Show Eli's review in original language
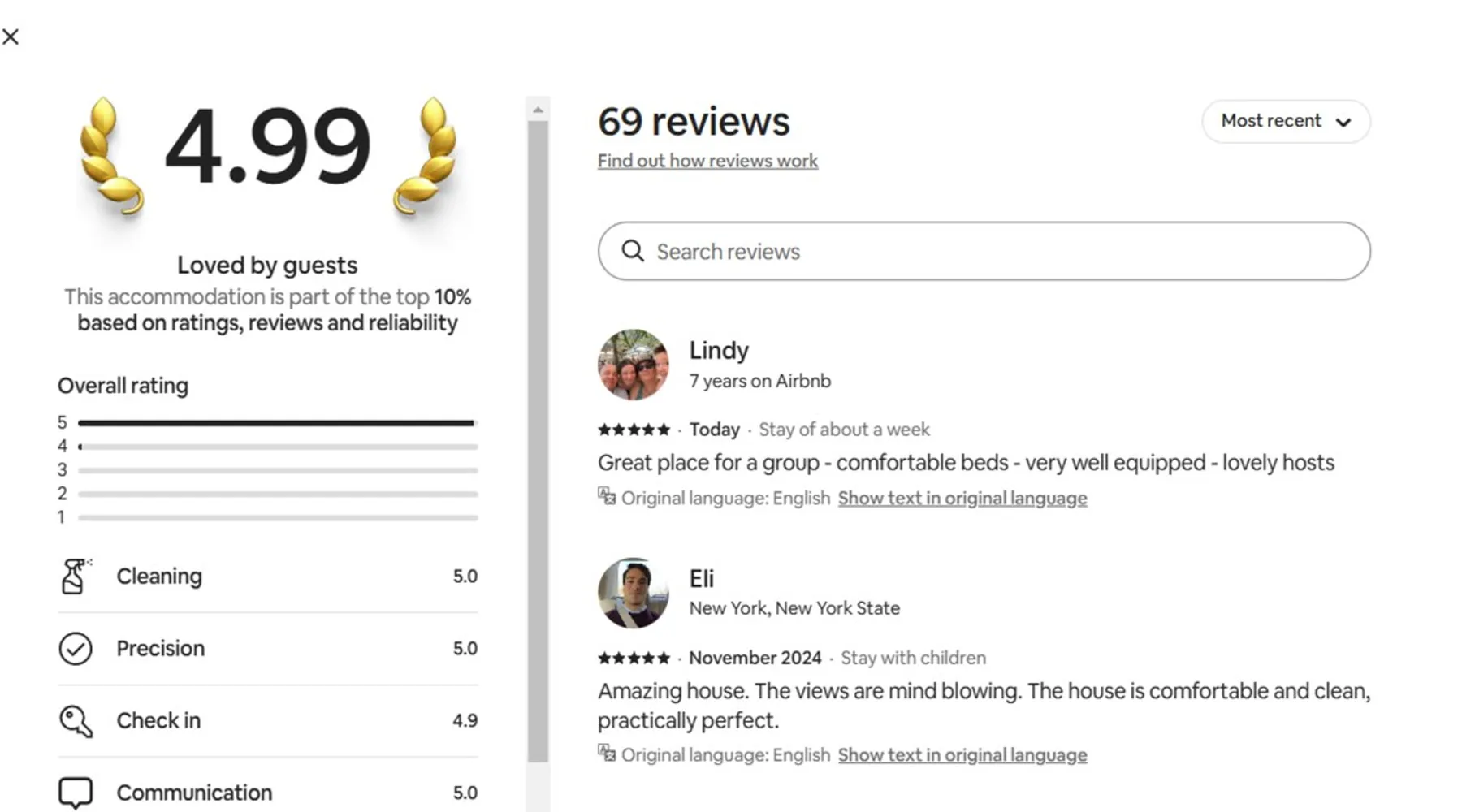Image resolution: width=1462 pixels, height=812 pixels. (962, 755)
